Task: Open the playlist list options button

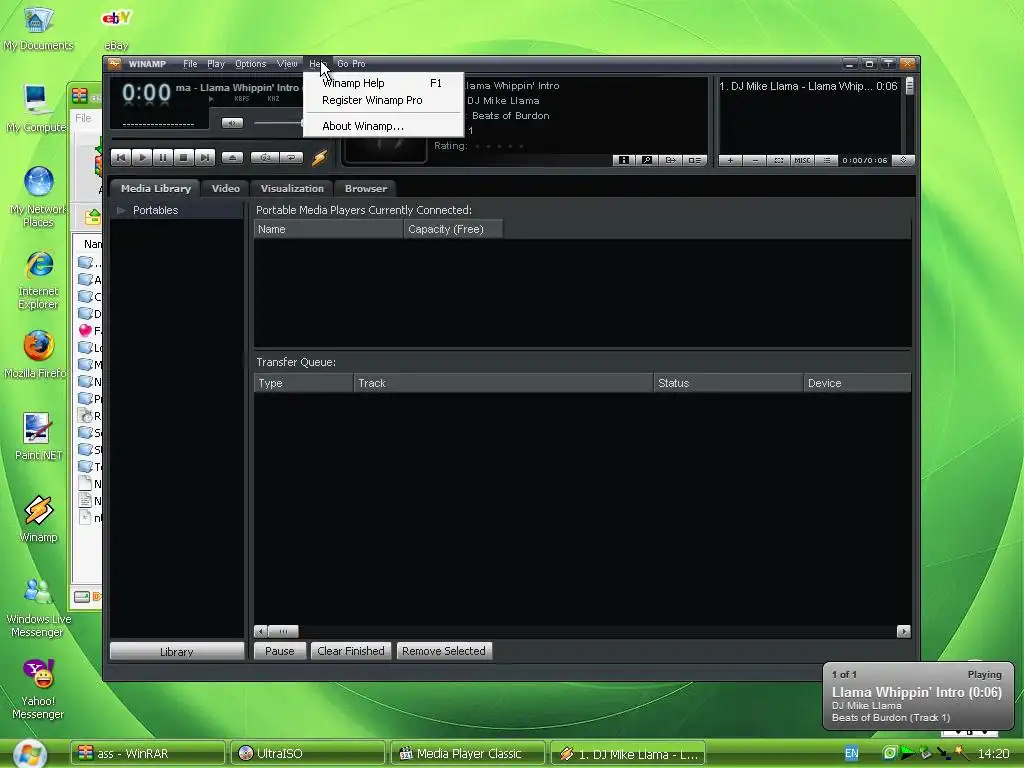Action: [827, 160]
